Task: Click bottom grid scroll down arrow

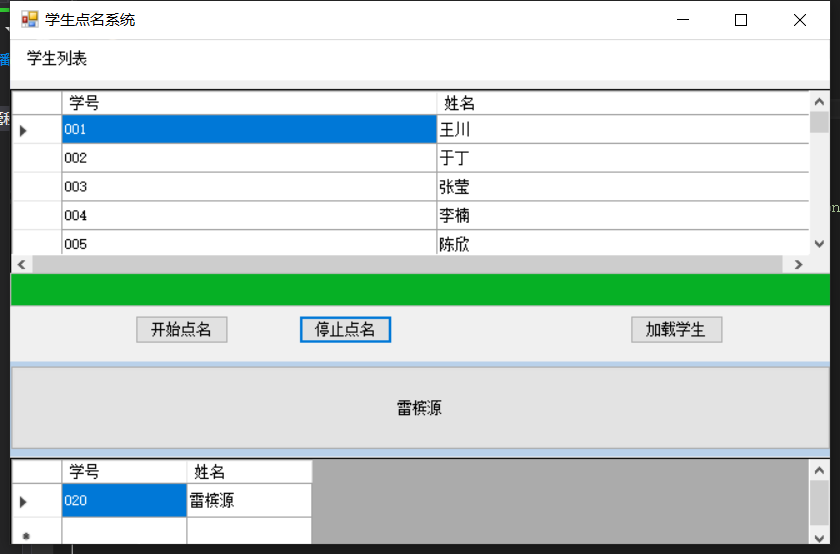Action: click(819, 537)
